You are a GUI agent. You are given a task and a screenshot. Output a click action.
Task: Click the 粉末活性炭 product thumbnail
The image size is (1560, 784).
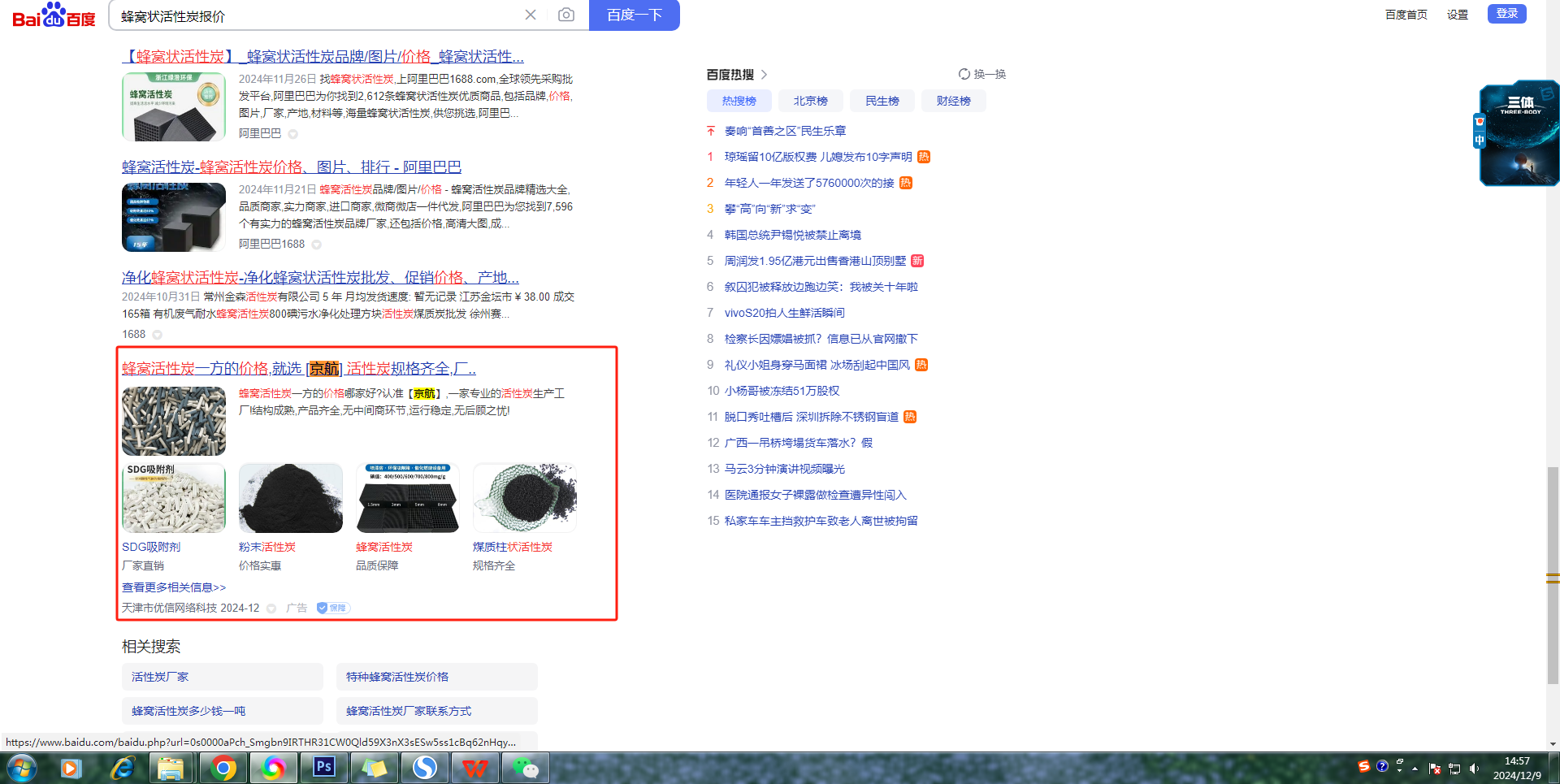click(291, 498)
